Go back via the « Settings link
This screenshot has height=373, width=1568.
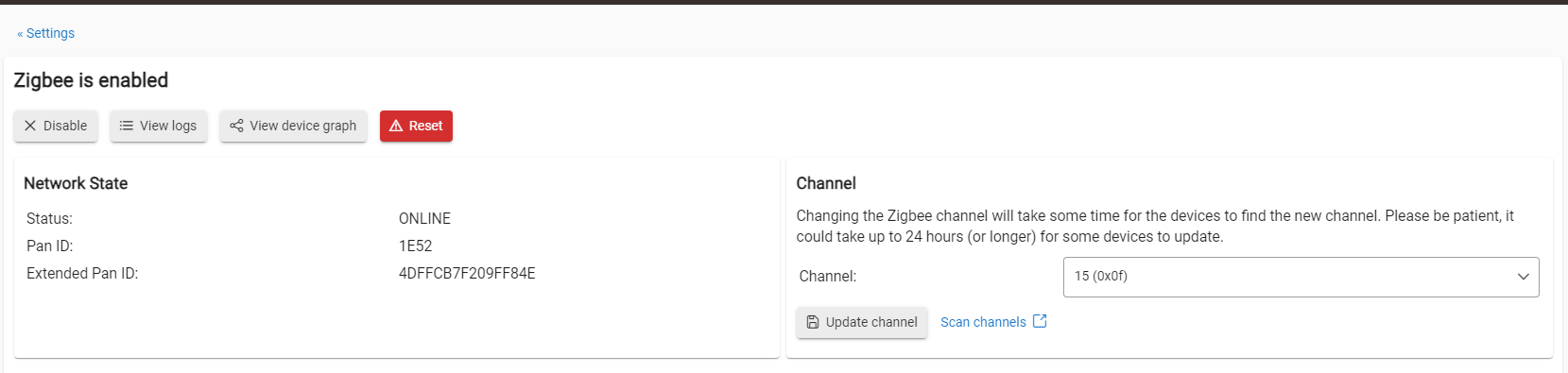point(45,33)
